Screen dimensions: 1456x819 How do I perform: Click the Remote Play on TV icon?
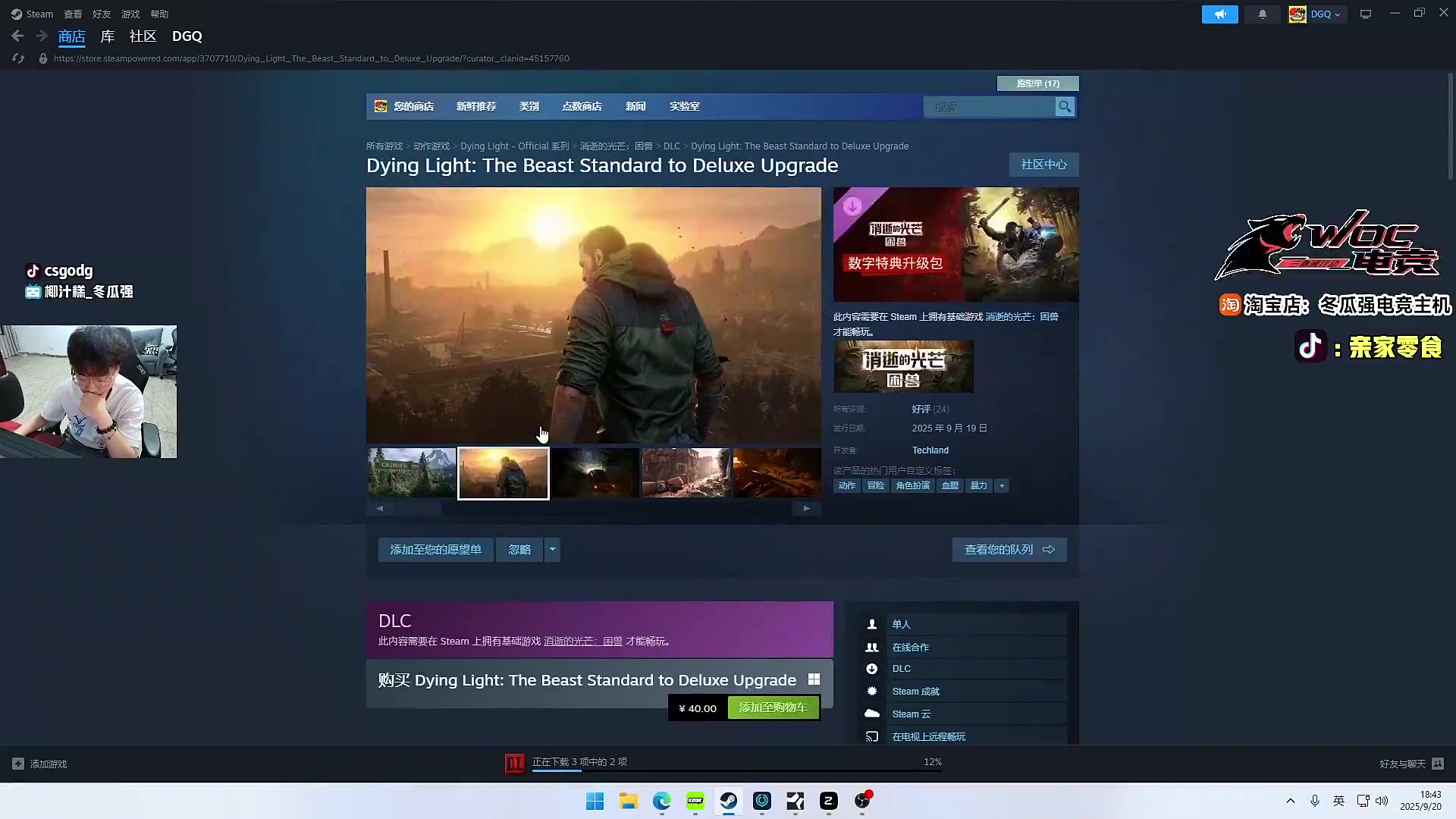click(872, 736)
